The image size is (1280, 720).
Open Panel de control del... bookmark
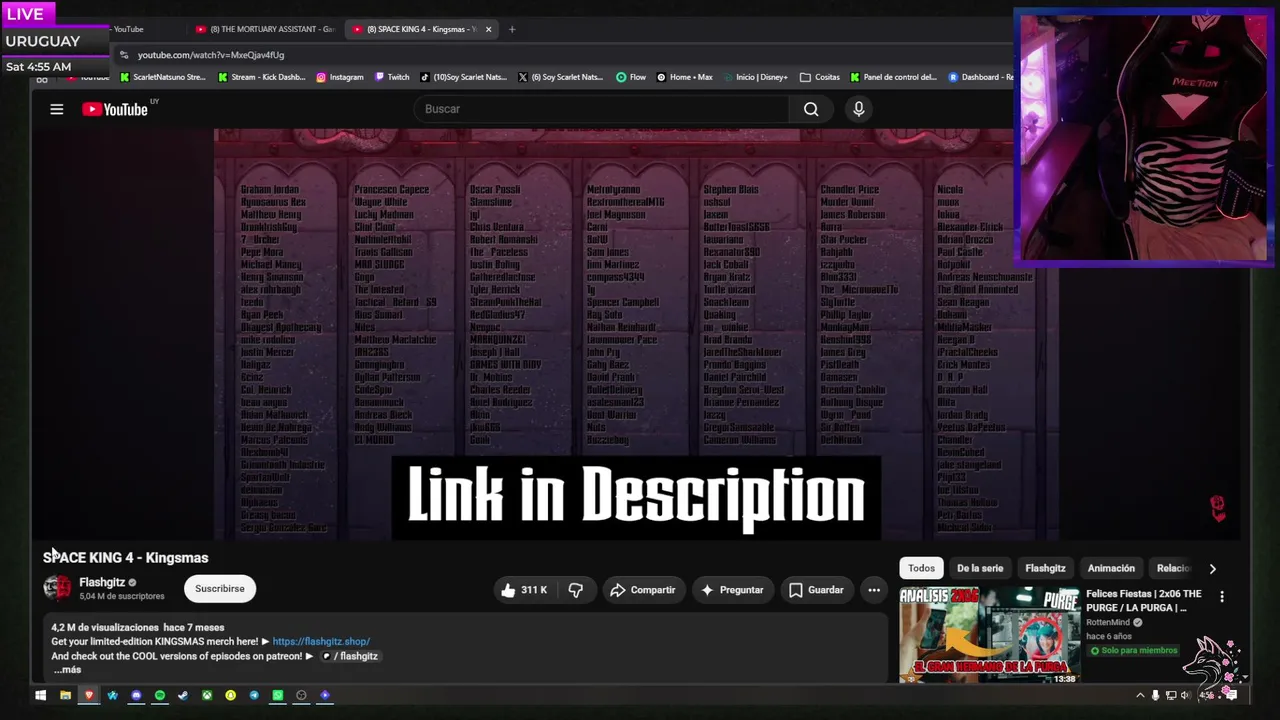(893, 77)
